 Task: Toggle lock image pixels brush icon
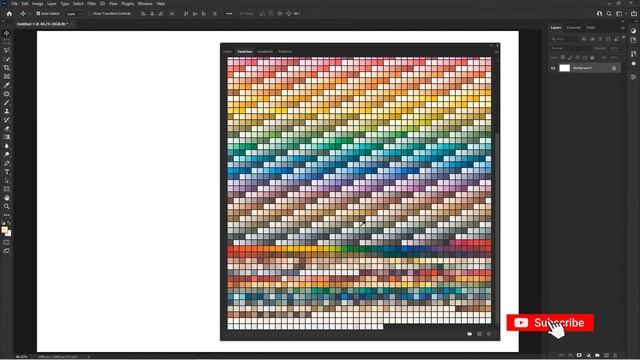(570, 58)
